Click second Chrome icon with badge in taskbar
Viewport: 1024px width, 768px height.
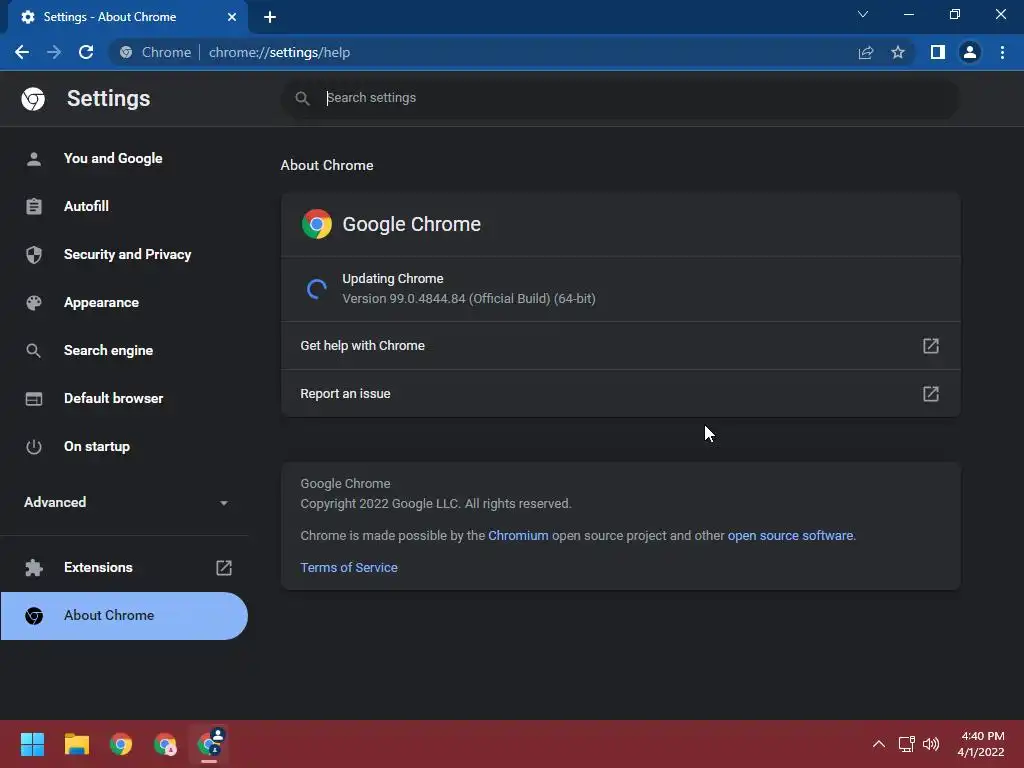point(165,744)
